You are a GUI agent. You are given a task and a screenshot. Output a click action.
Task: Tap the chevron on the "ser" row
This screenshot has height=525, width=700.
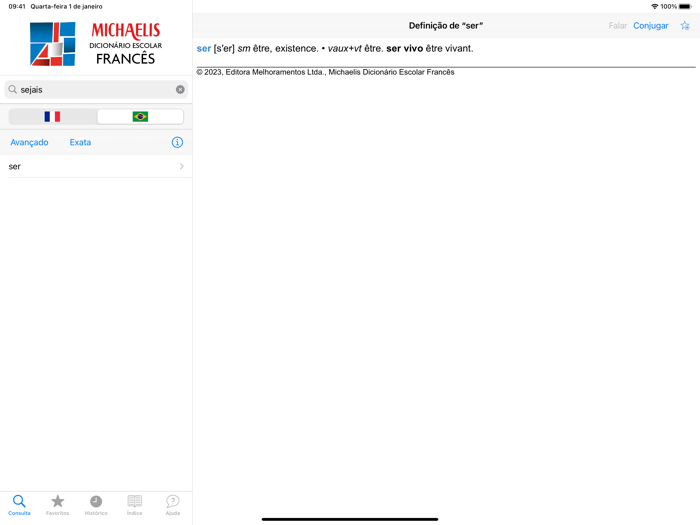(x=182, y=167)
